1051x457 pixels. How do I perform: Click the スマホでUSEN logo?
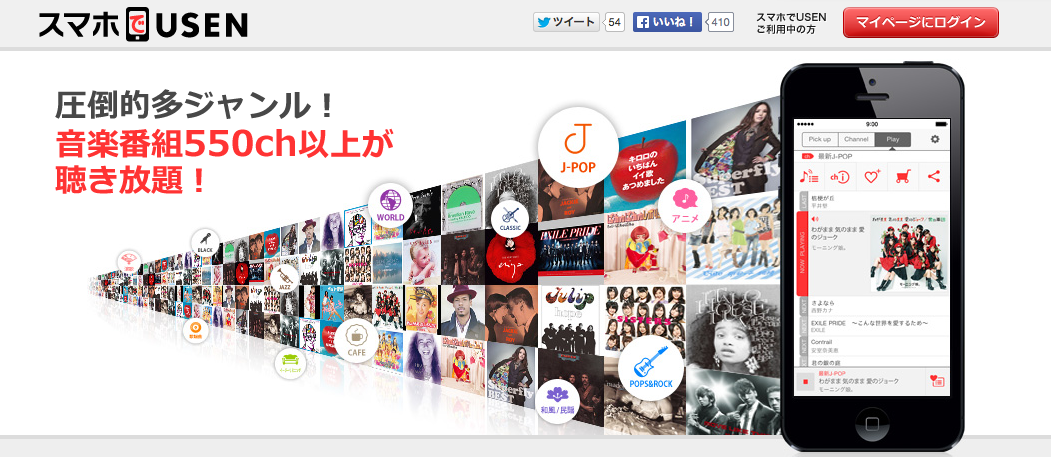(x=143, y=25)
